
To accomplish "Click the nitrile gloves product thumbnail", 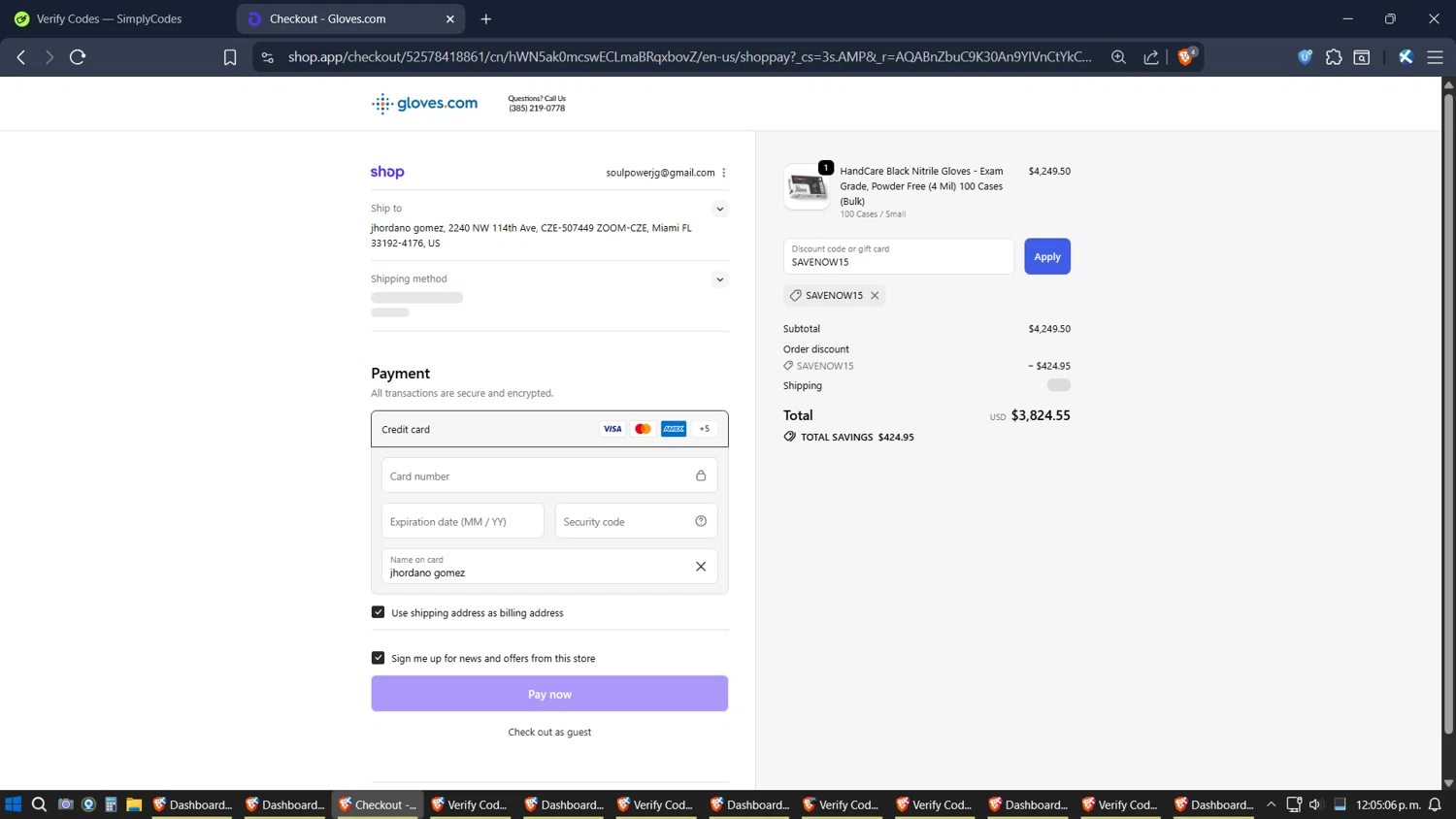I will pyautogui.click(x=807, y=186).
